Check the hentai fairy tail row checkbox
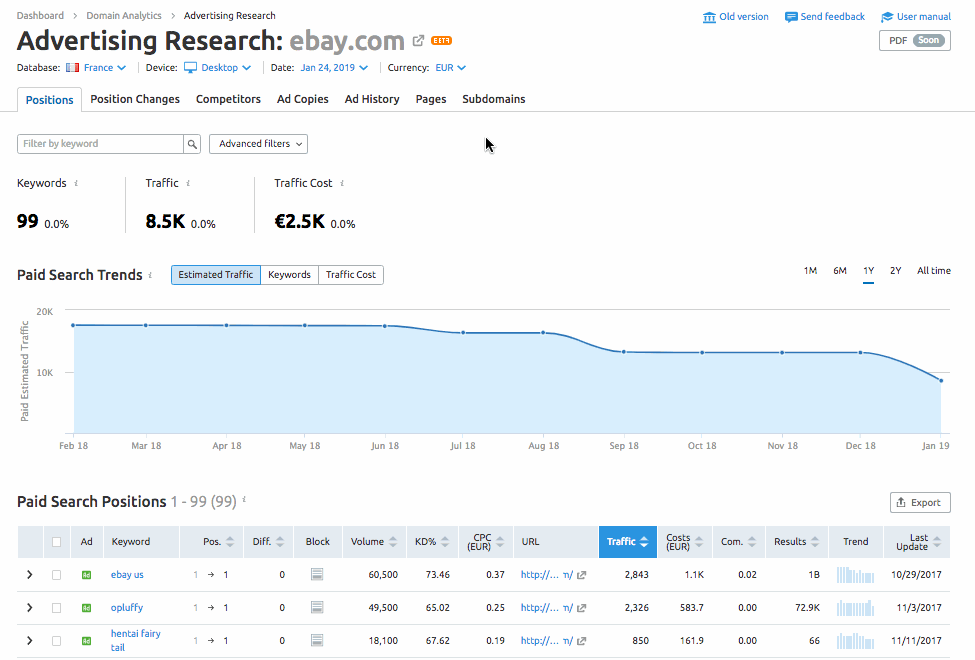 [57, 641]
